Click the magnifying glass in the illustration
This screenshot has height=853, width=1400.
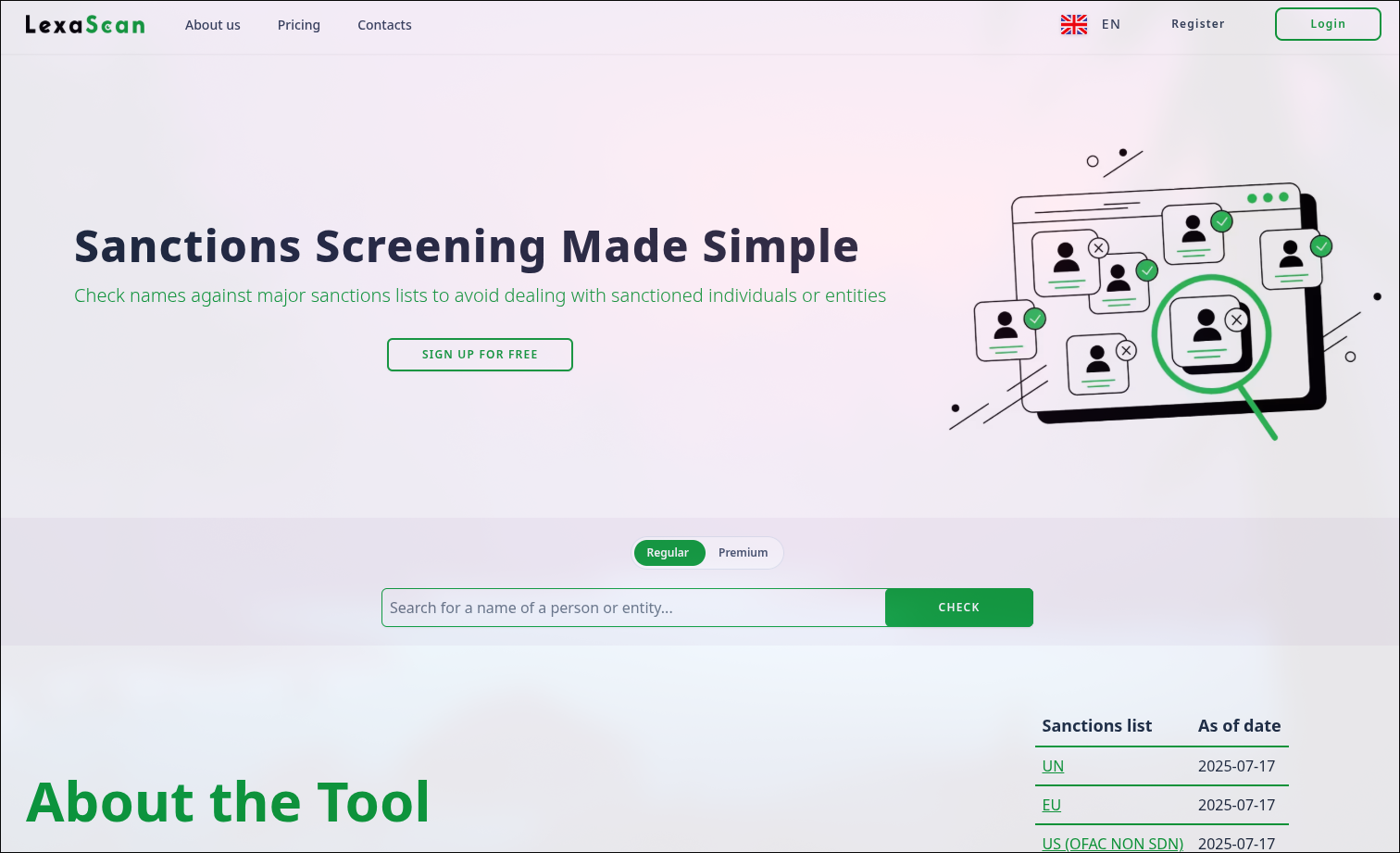[x=1211, y=334]
